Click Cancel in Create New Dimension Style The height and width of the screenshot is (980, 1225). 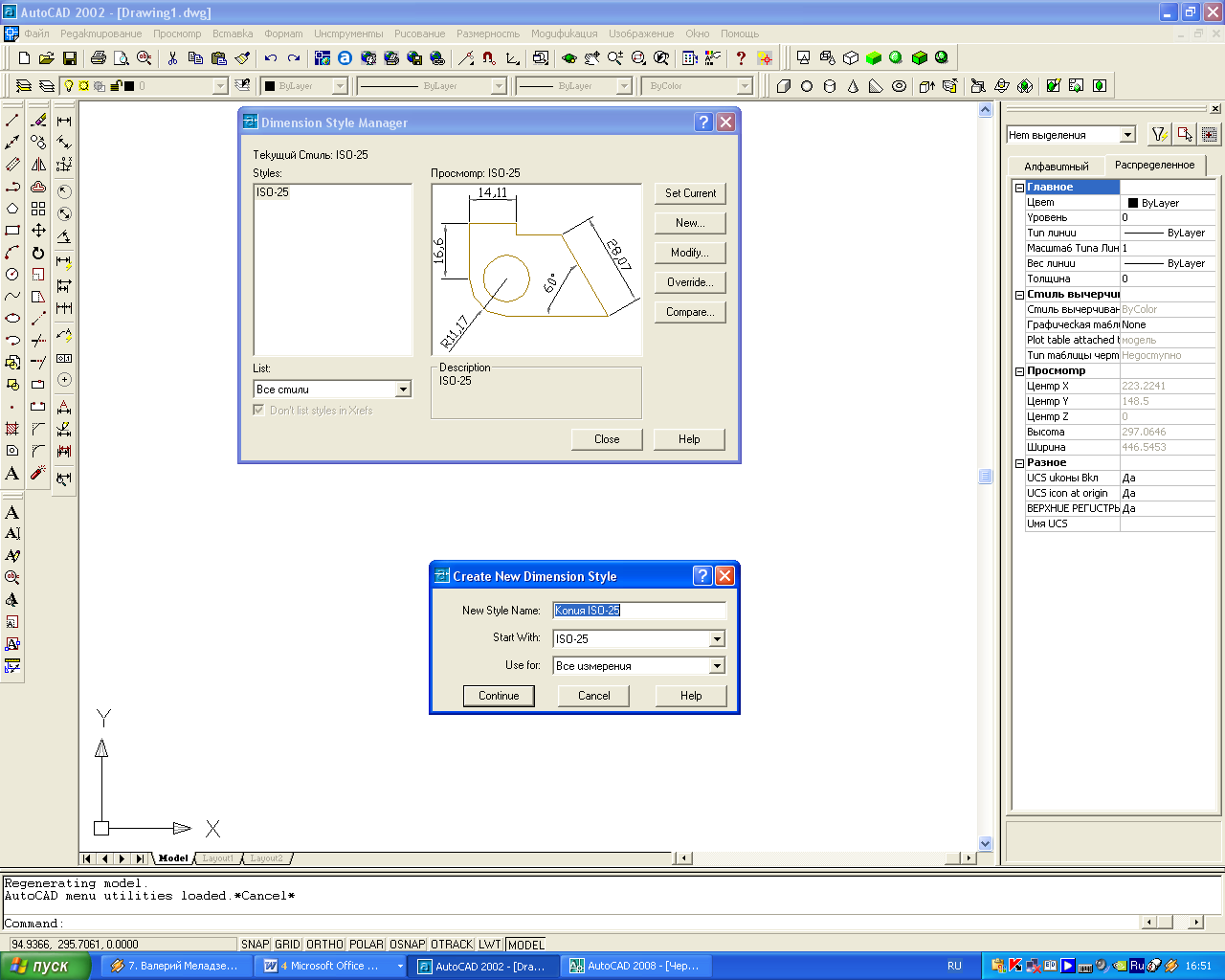(x=593, y=696)
